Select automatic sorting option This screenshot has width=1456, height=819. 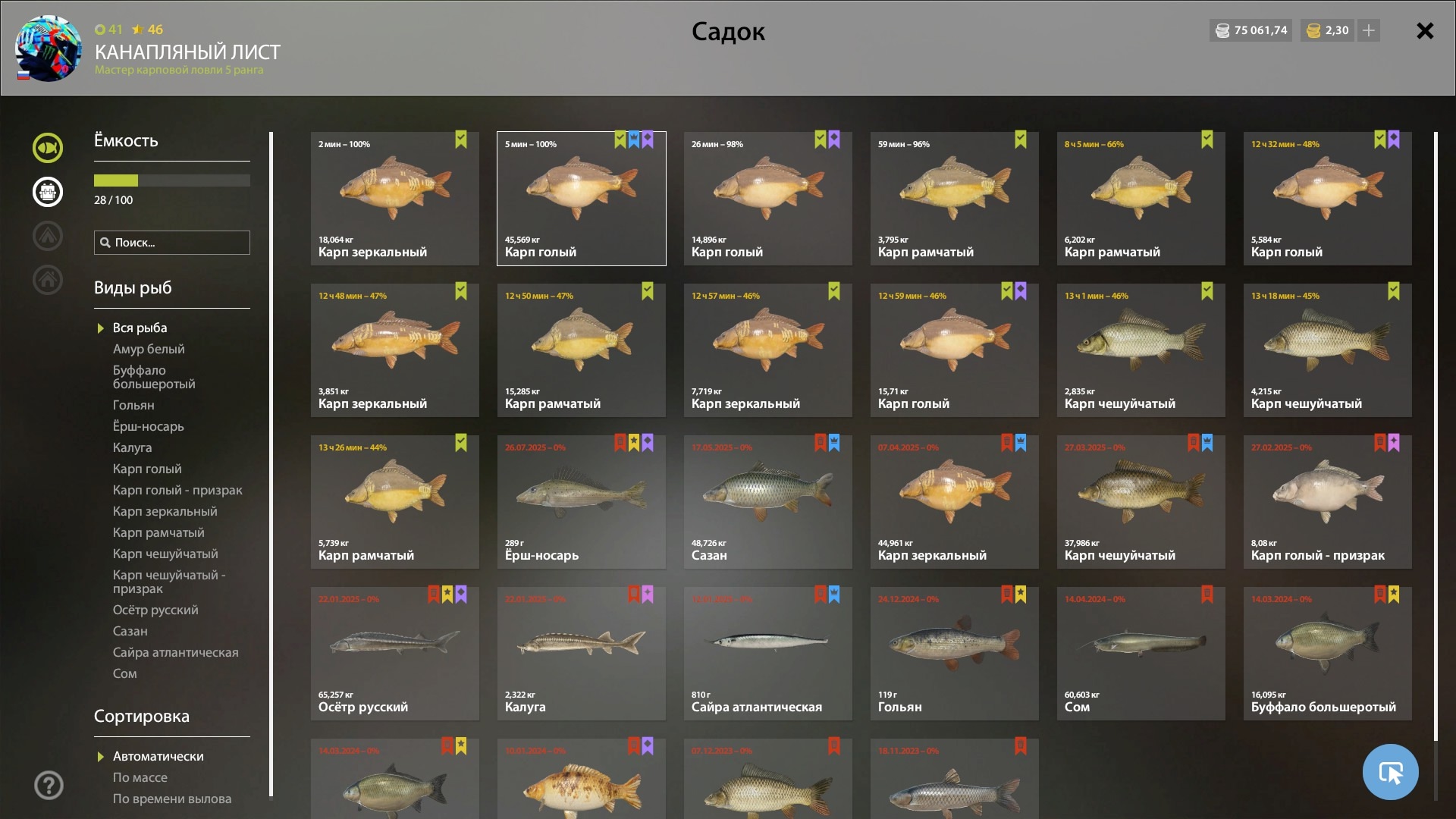click(x=158, y=756)
